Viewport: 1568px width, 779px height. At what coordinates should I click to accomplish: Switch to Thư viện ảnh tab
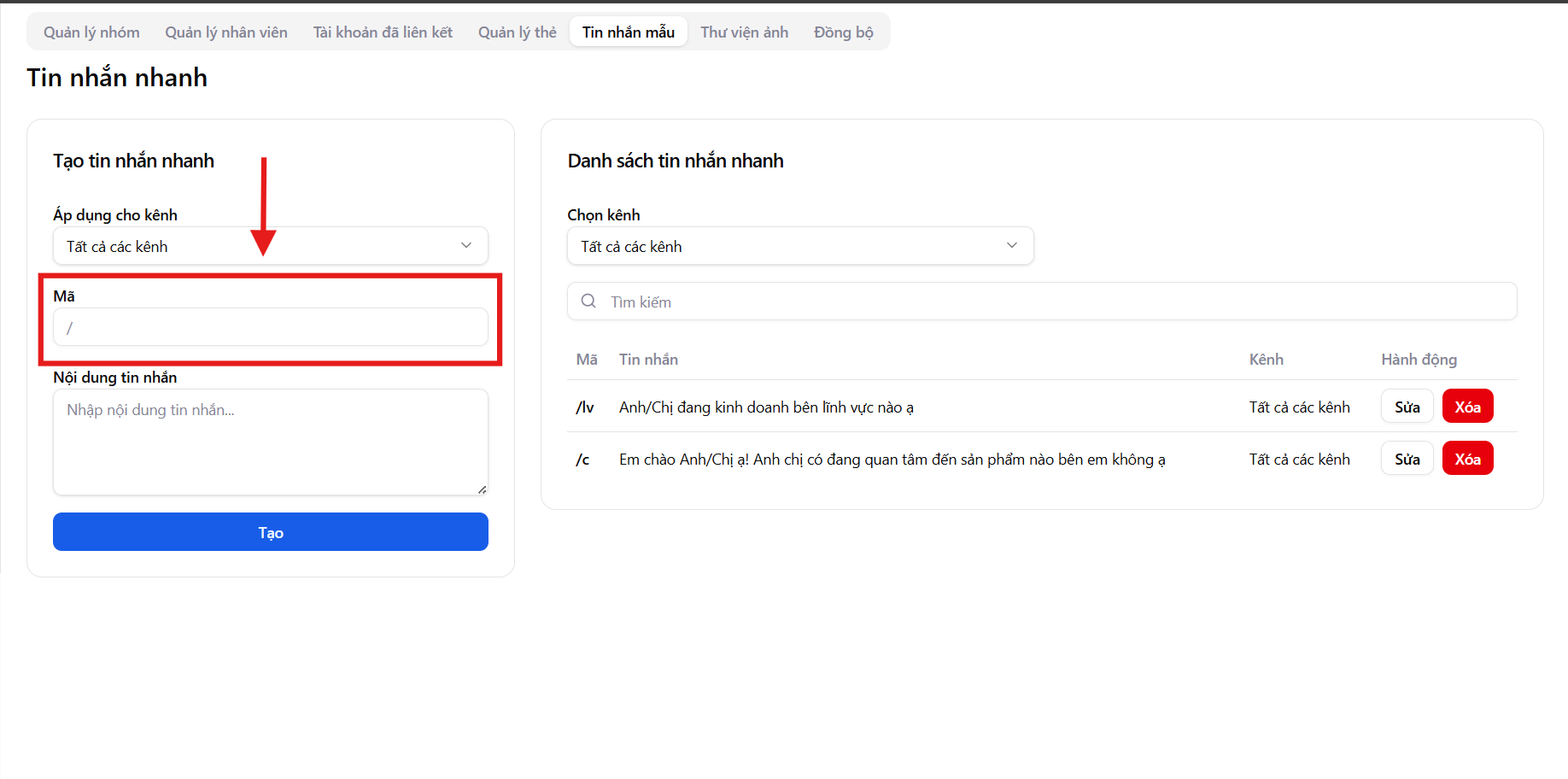click(x=744, y=32)
